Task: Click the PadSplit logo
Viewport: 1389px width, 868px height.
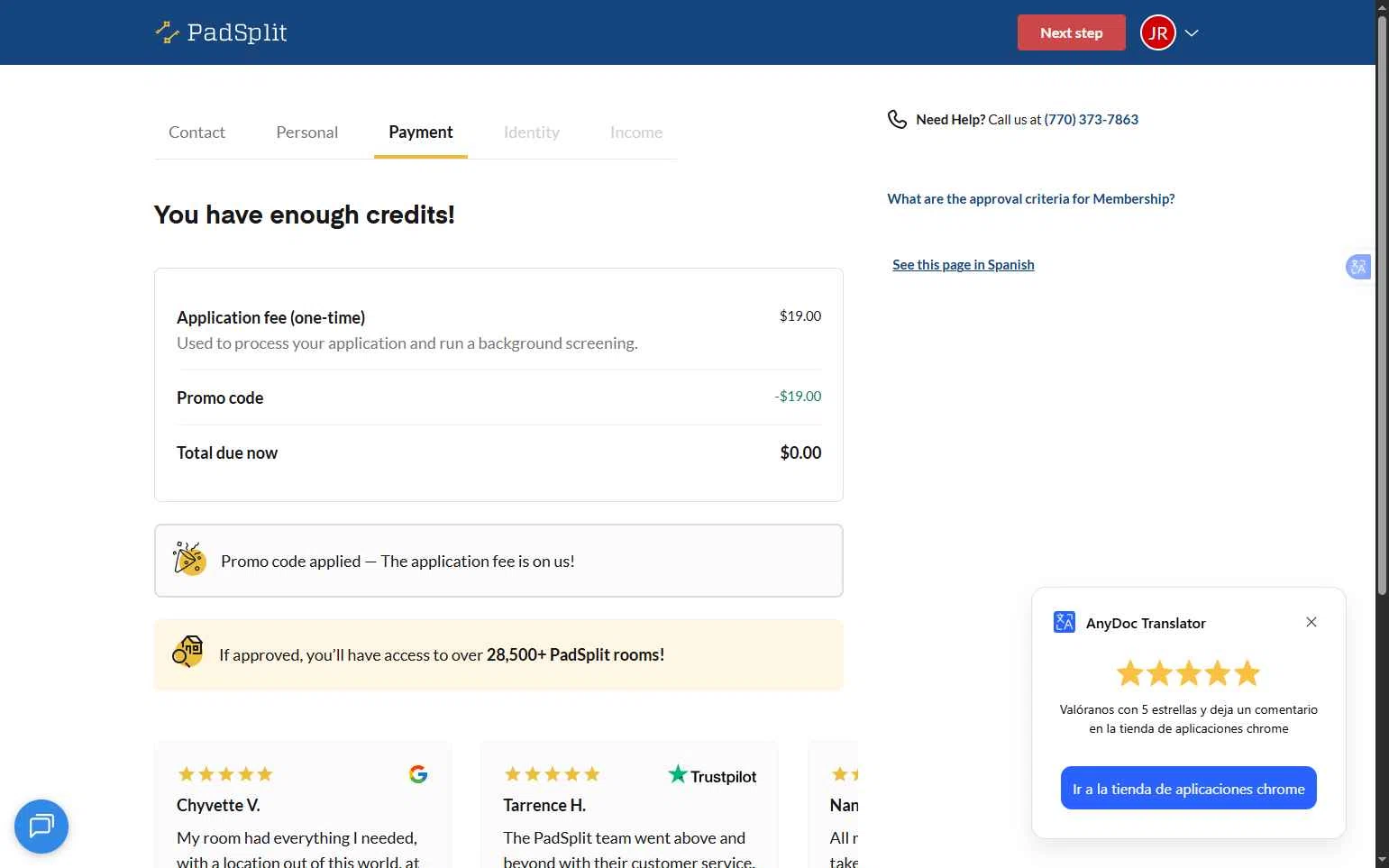Action: point(221,32)
